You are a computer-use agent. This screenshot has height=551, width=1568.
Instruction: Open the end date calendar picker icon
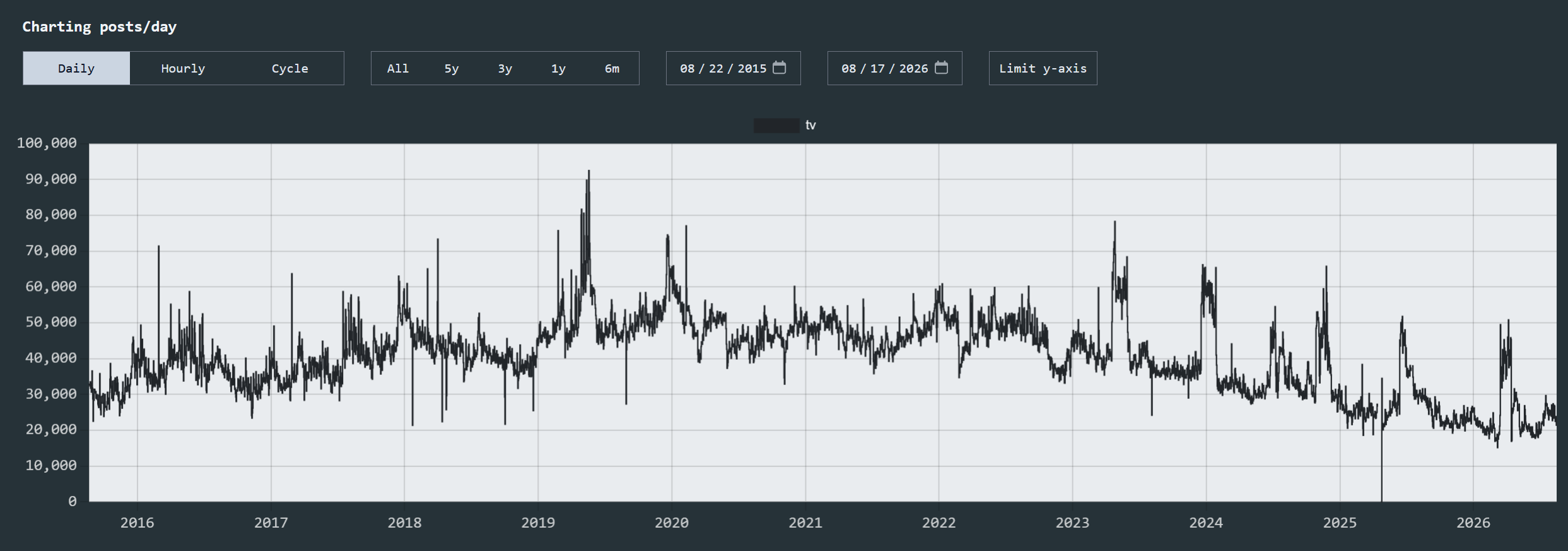point(941,68)
